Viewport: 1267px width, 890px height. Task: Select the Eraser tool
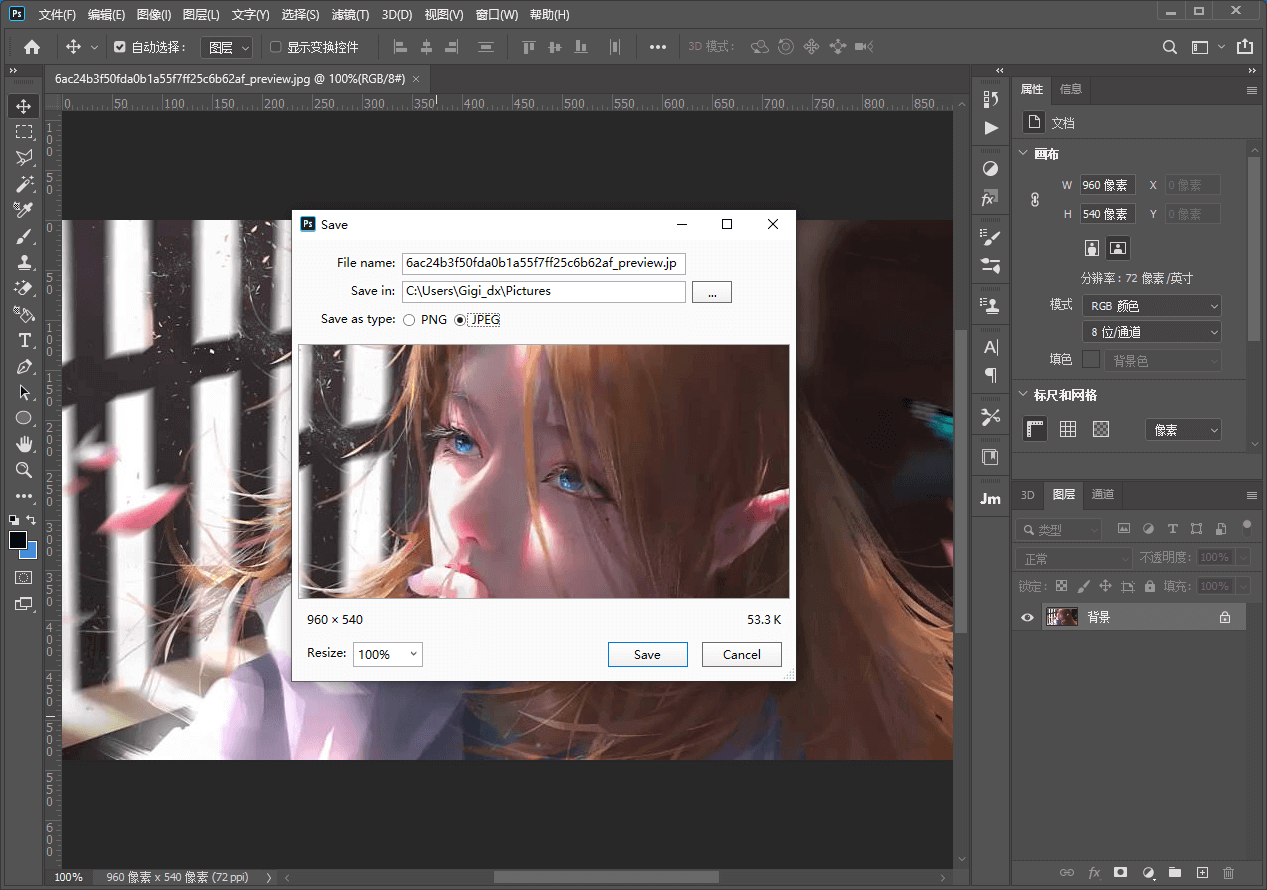click(24, 288)
